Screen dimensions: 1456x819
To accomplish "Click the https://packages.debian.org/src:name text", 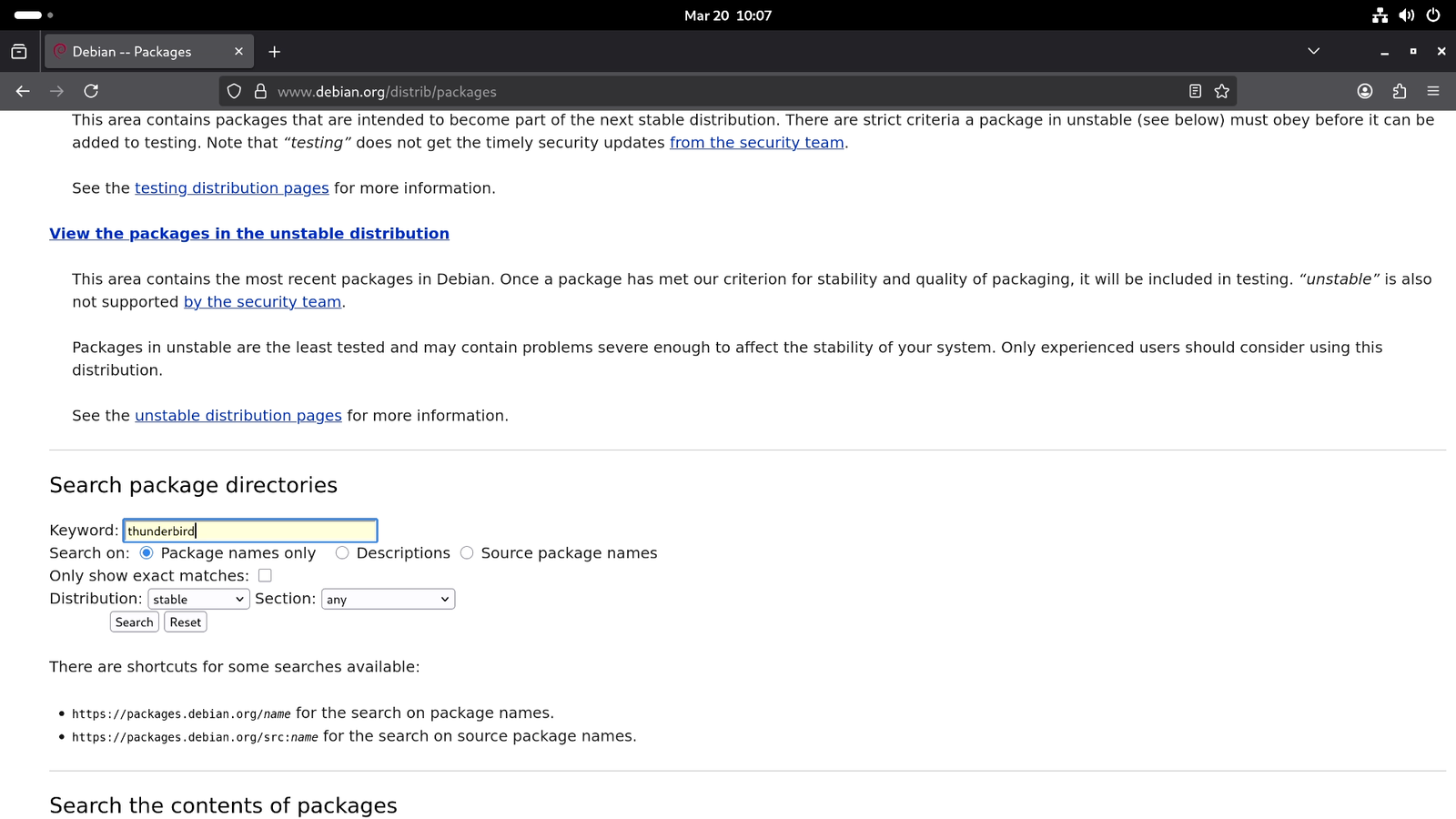I will pos(195,737).
